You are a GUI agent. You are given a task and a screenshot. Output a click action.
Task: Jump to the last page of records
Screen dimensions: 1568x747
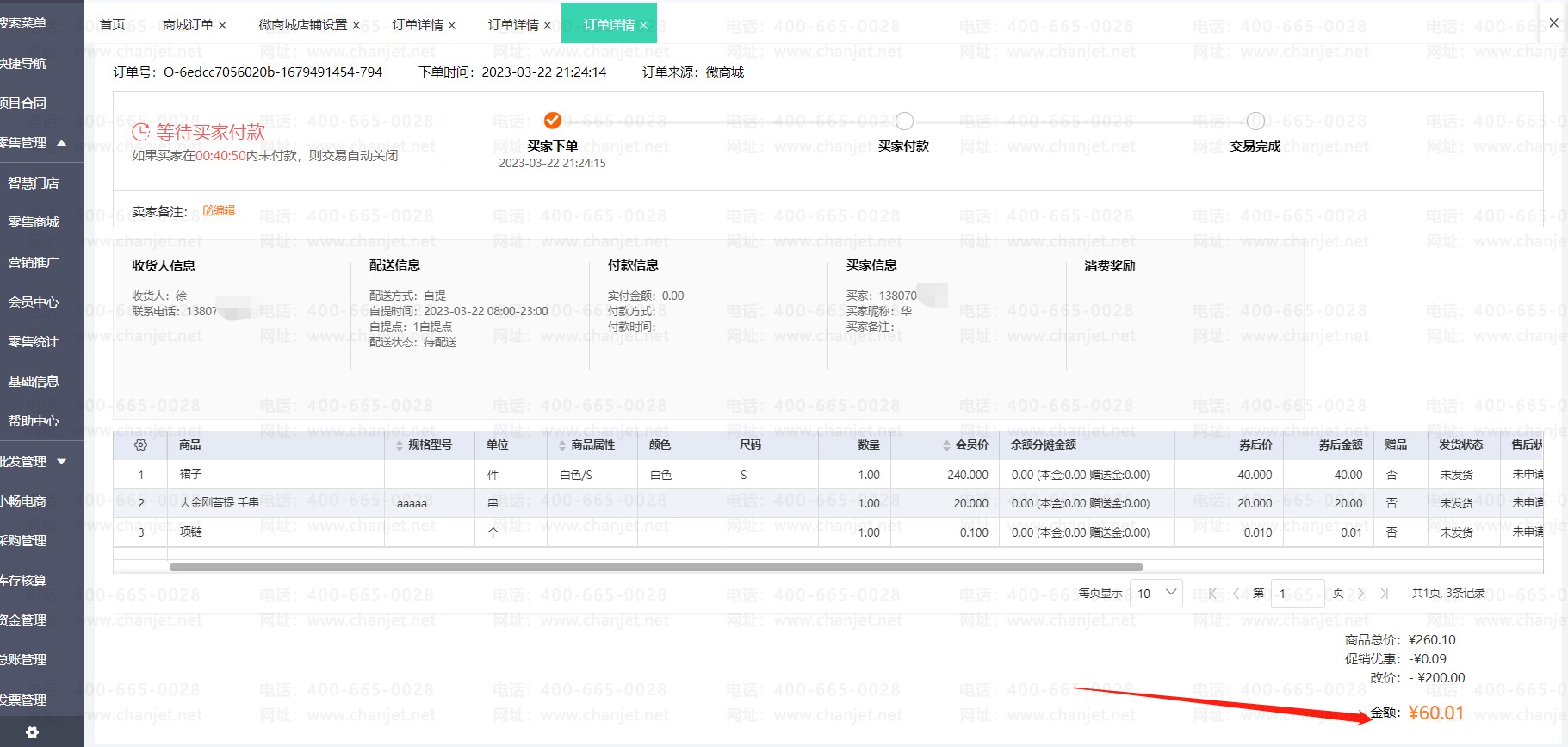[1384, 594]
